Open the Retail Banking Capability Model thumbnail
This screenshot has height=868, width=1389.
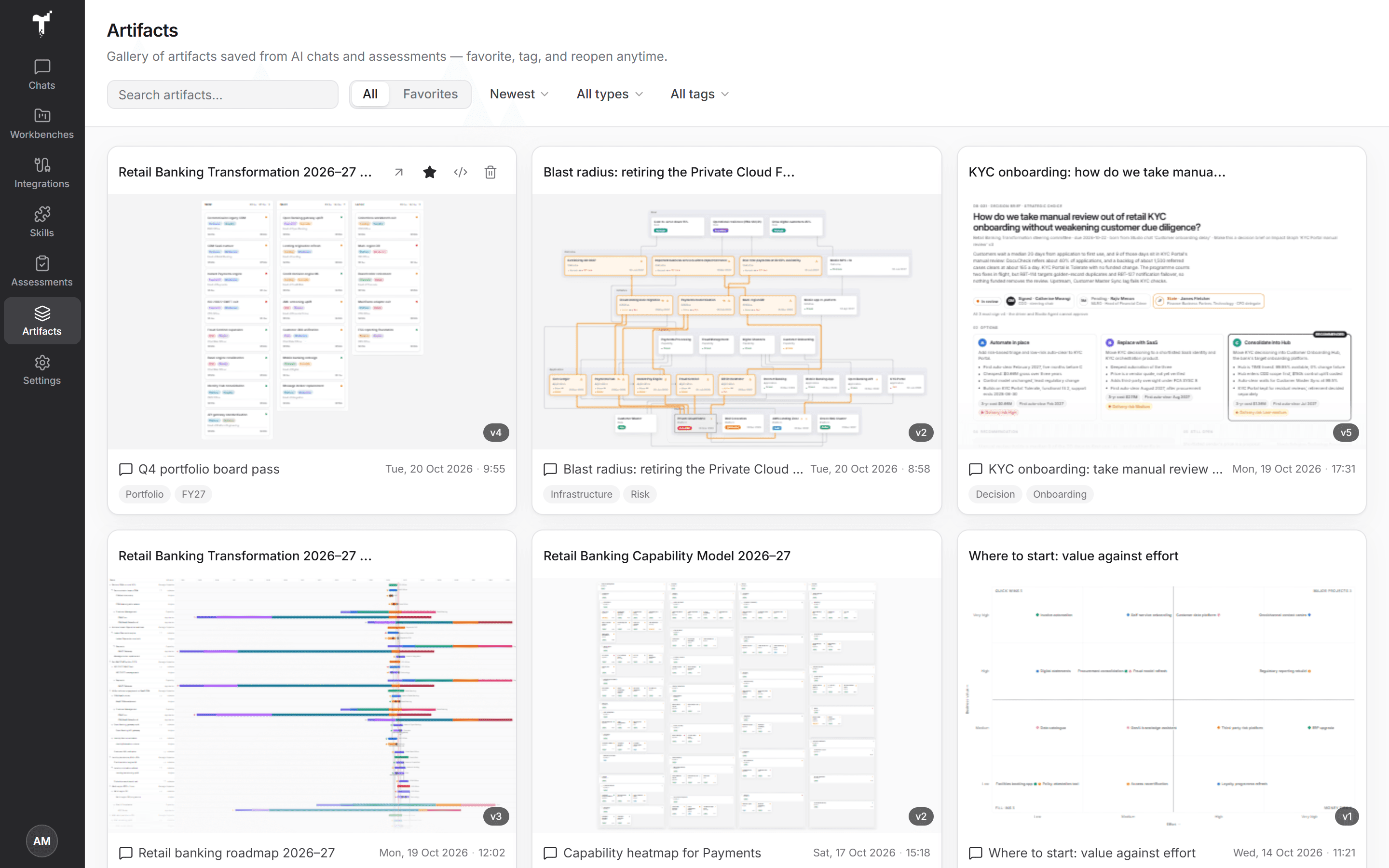coord(736,705)
